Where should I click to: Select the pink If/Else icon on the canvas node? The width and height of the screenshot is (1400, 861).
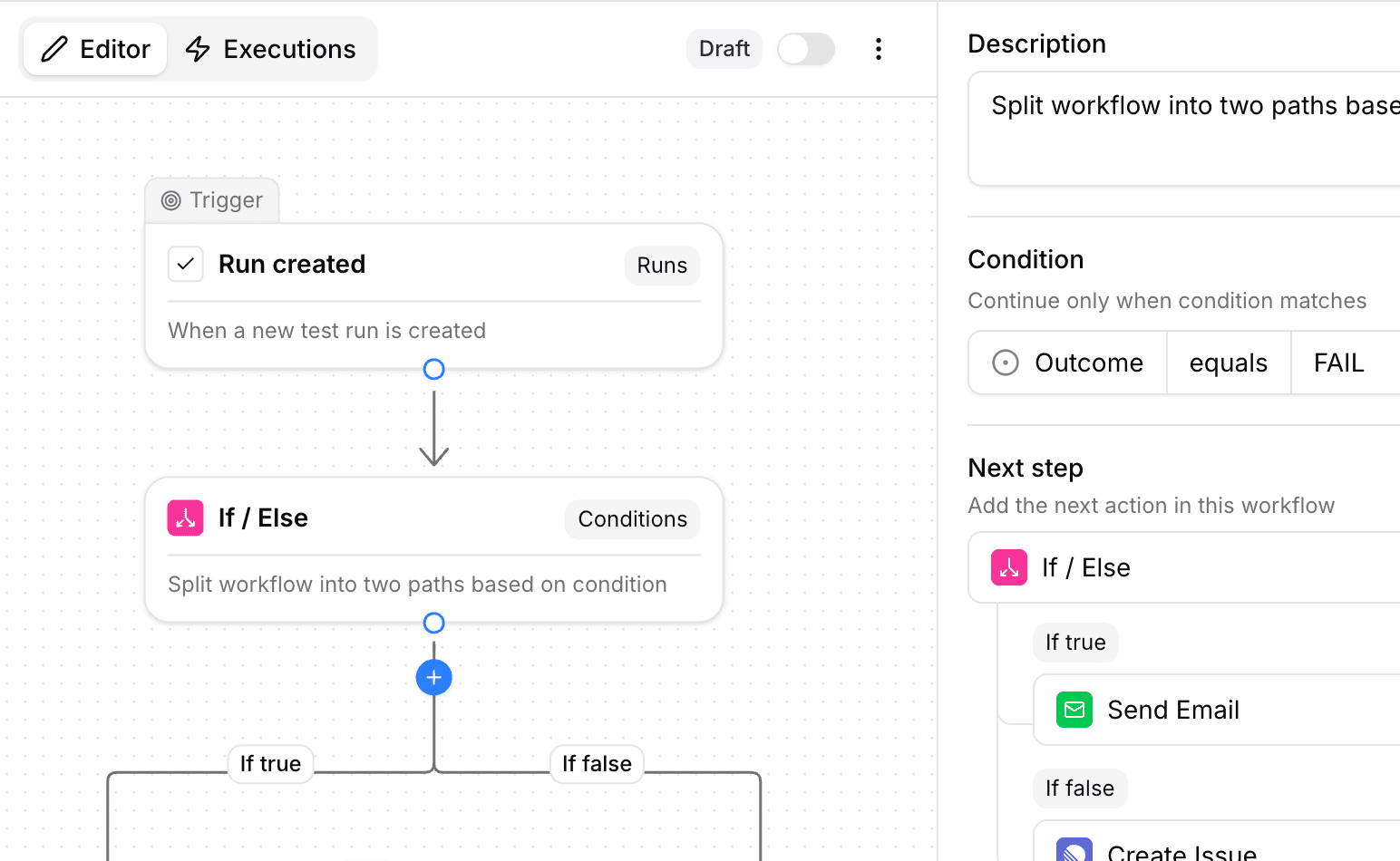[x=185, y=518]
